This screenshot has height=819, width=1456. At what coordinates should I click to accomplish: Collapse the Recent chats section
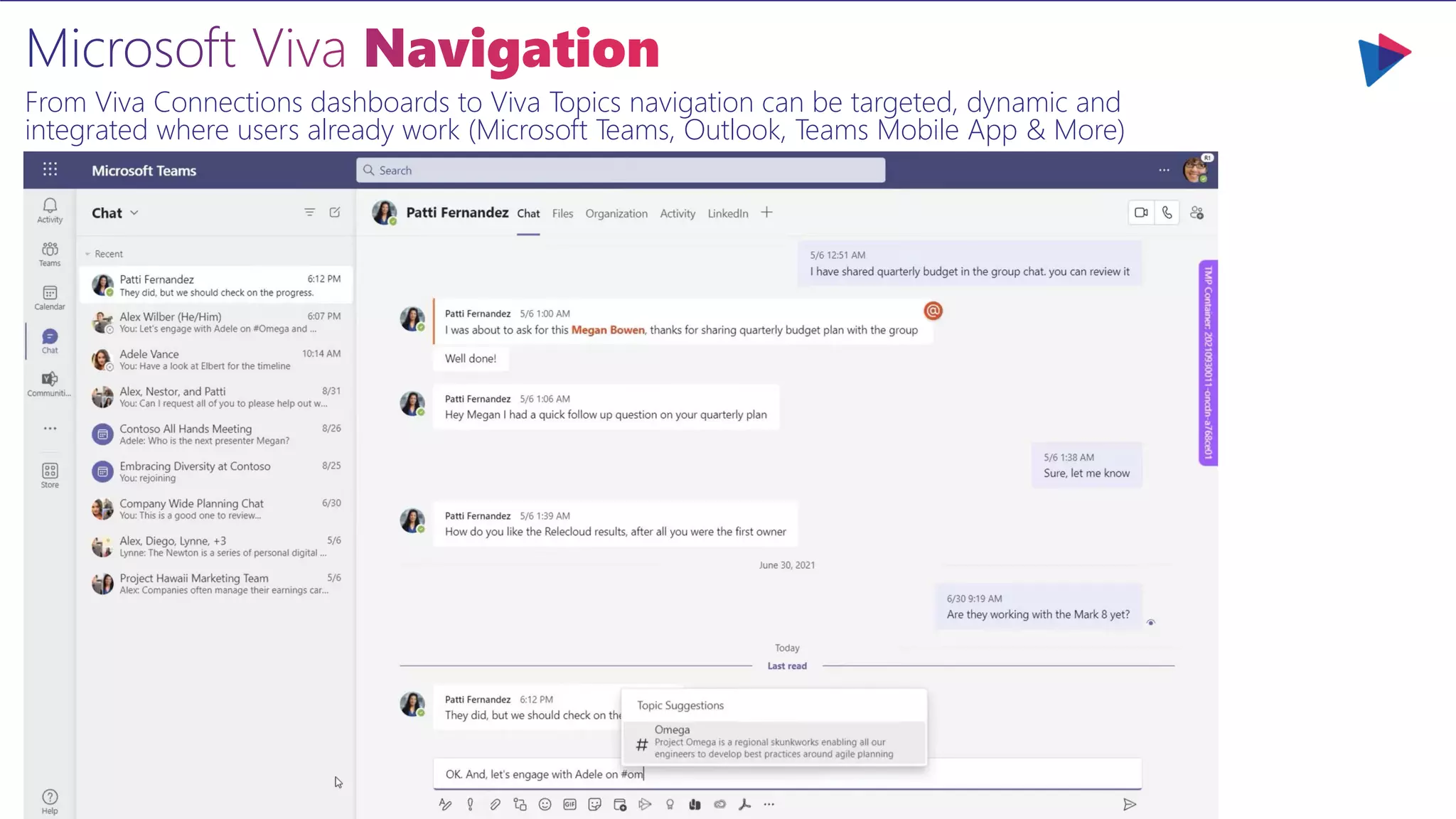tap(104, 254)
